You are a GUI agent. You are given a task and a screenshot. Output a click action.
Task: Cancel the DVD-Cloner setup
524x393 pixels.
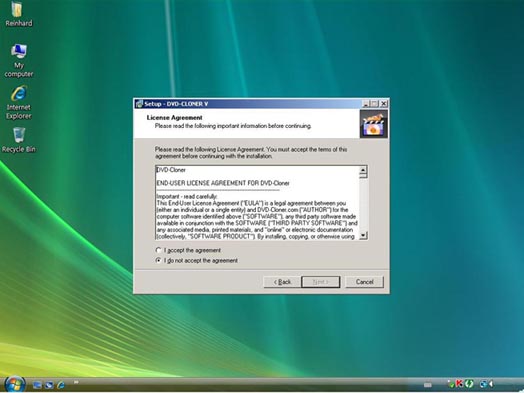364,282
